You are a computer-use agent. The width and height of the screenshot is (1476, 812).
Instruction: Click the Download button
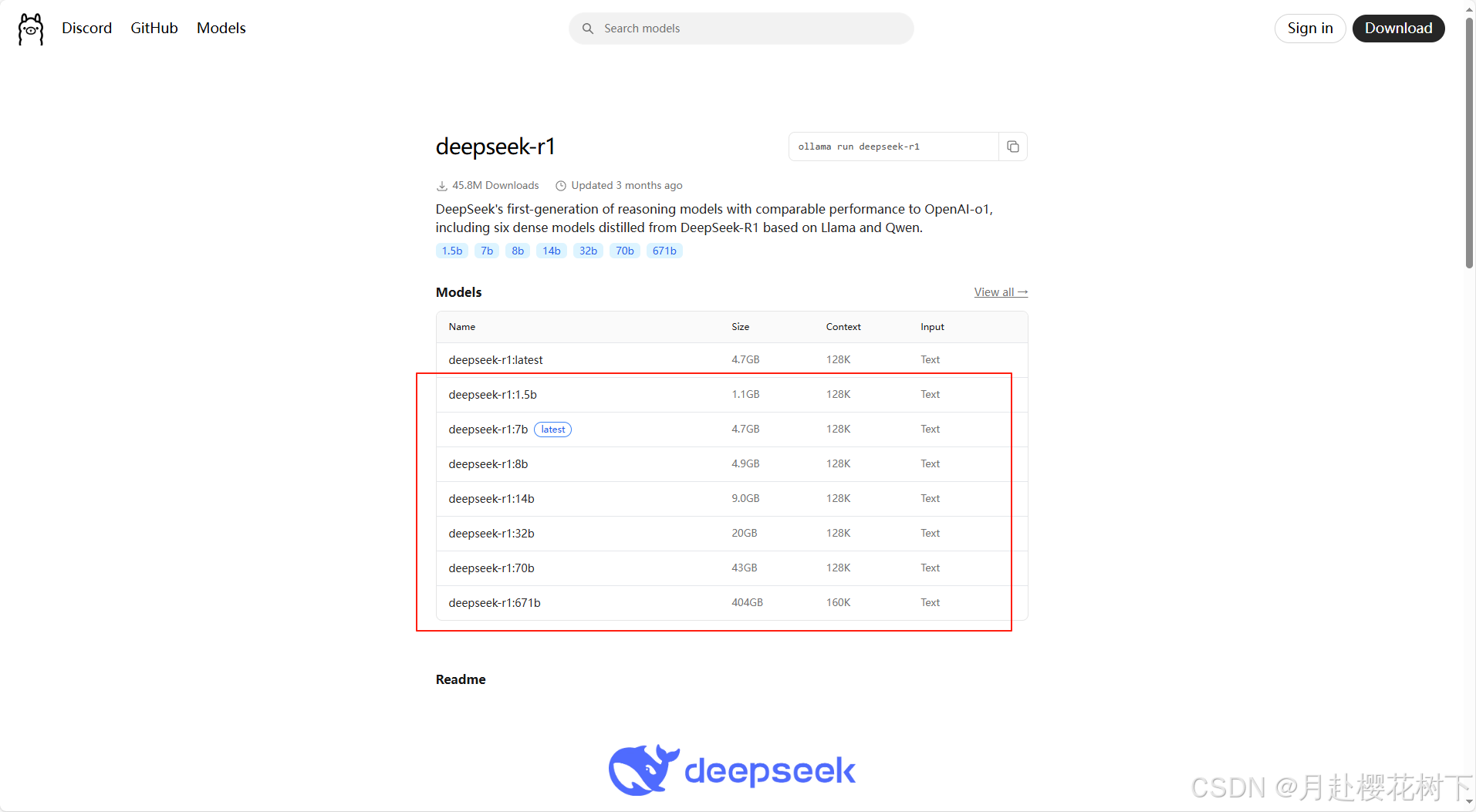pyautogui.click(x=1398, y=29)
